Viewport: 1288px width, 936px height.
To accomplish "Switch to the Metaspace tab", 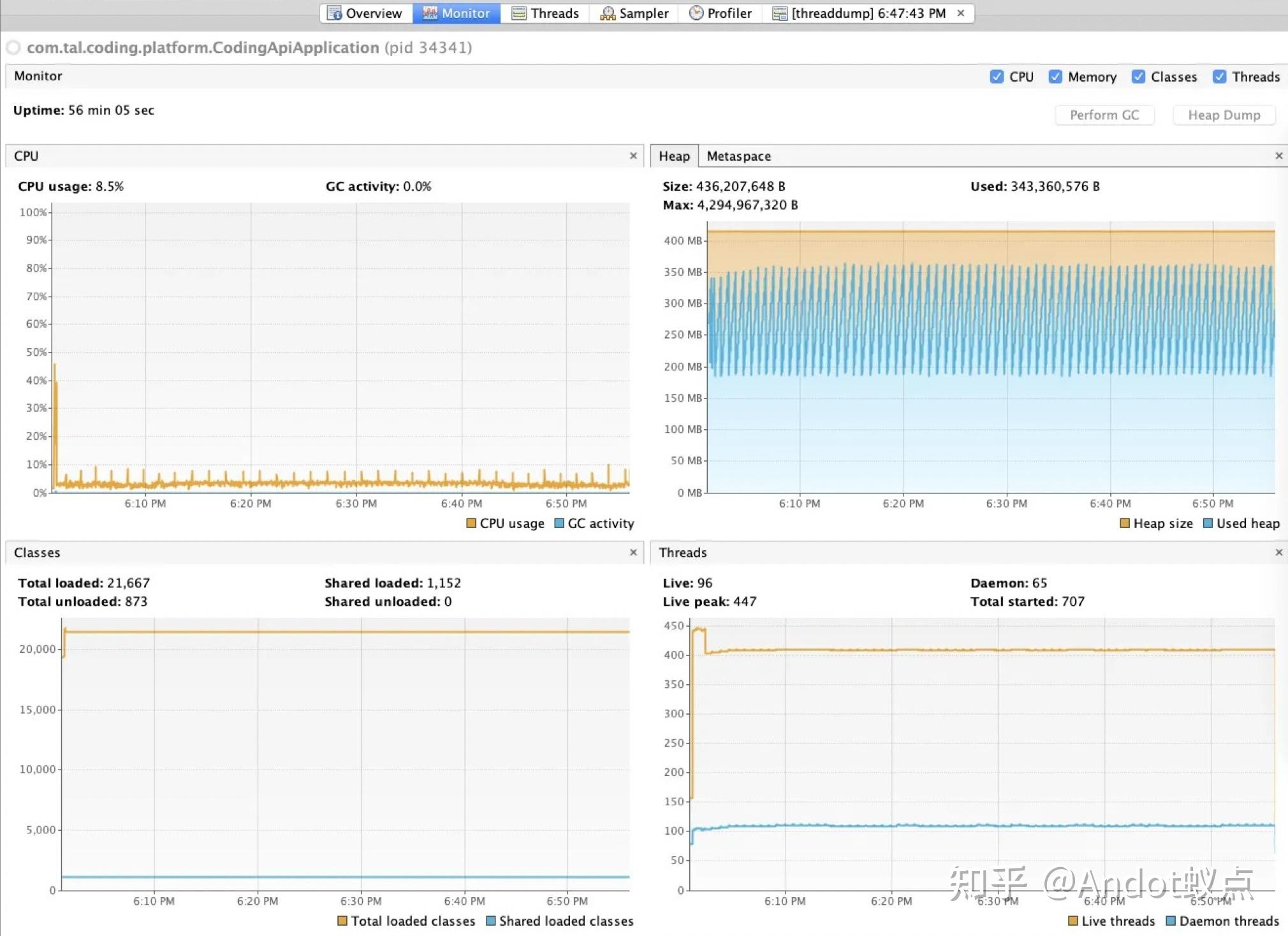I will pos(738,156).
